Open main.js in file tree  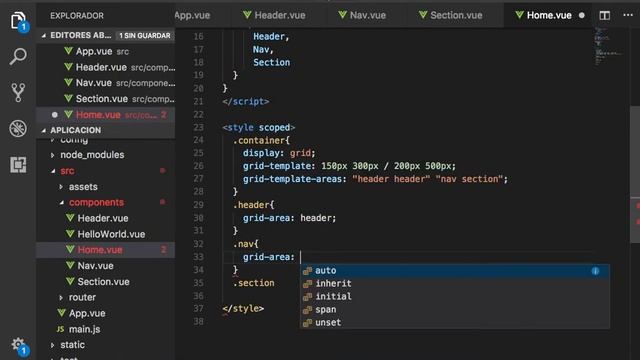pyautogui.click(x=106, y=329)
